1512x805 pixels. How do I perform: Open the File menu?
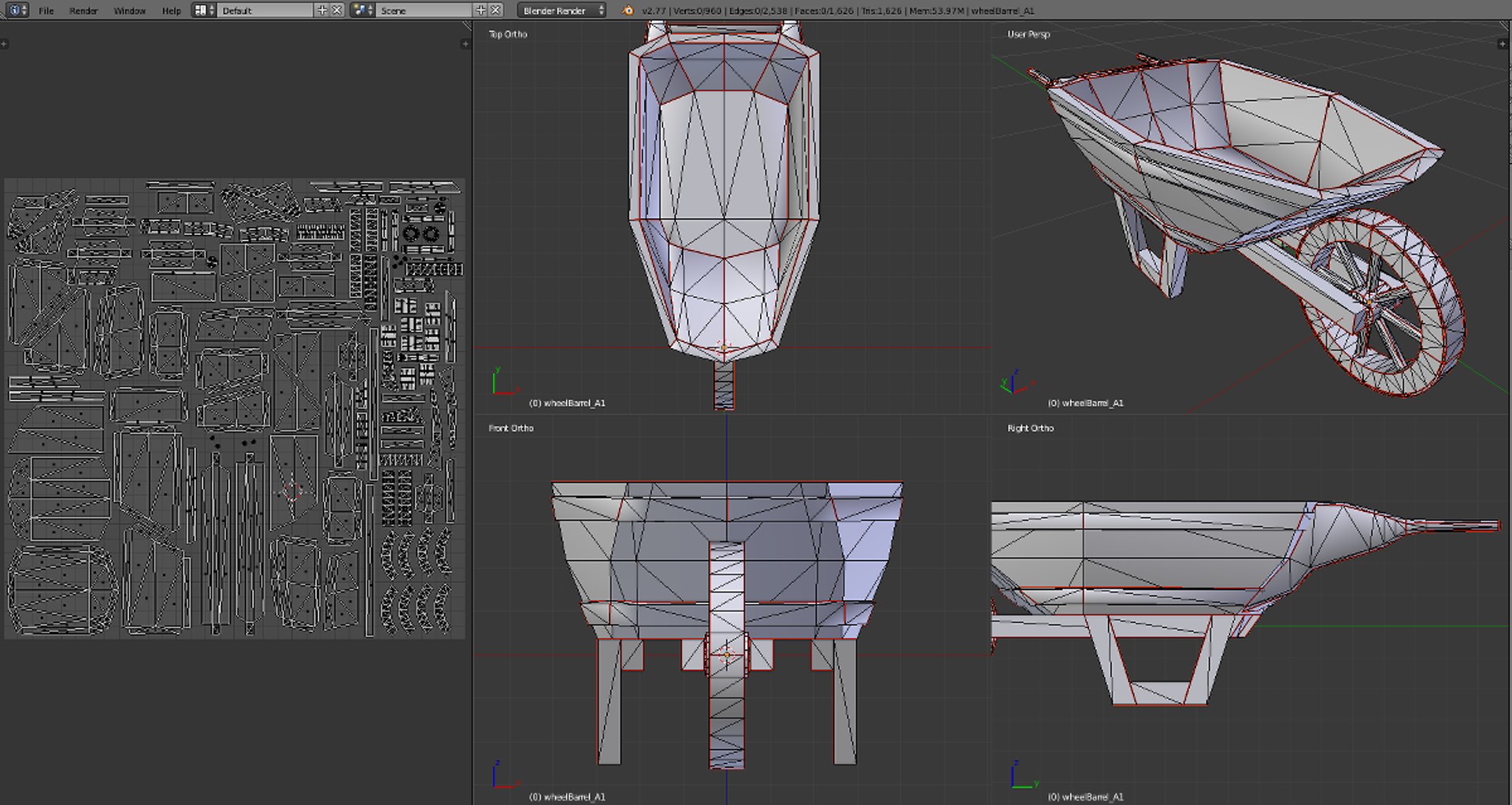tap(46, 10)
